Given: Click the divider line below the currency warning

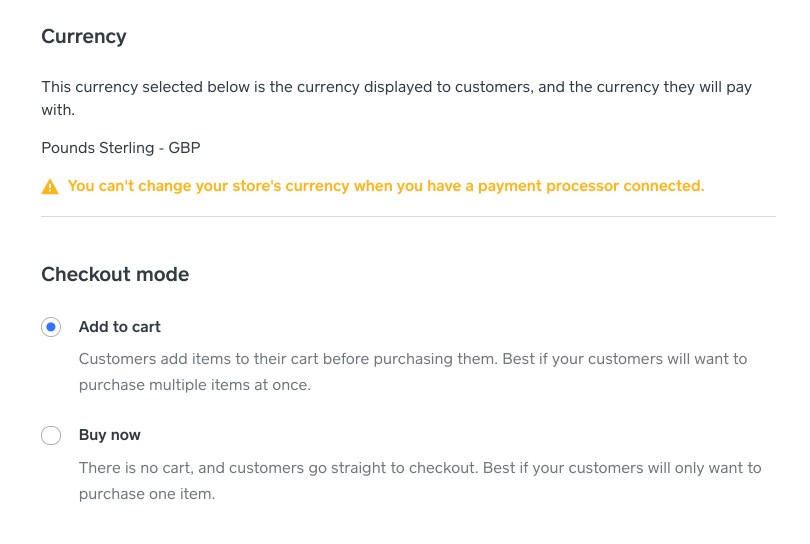Looking at the screenshot, I should (409, 216).
